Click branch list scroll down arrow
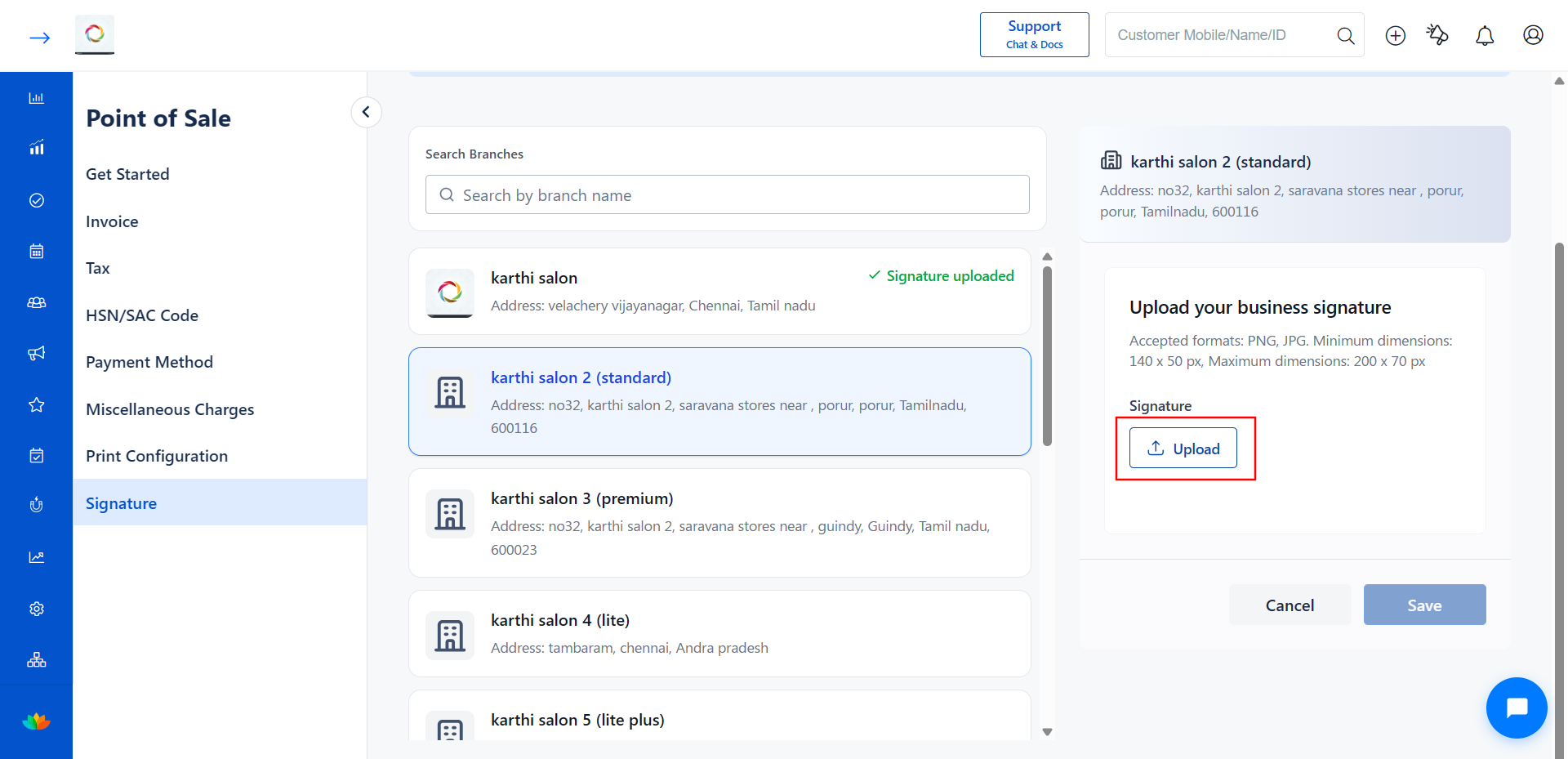Screen dimensions: 1568x759 click(x=1047, y=732)
